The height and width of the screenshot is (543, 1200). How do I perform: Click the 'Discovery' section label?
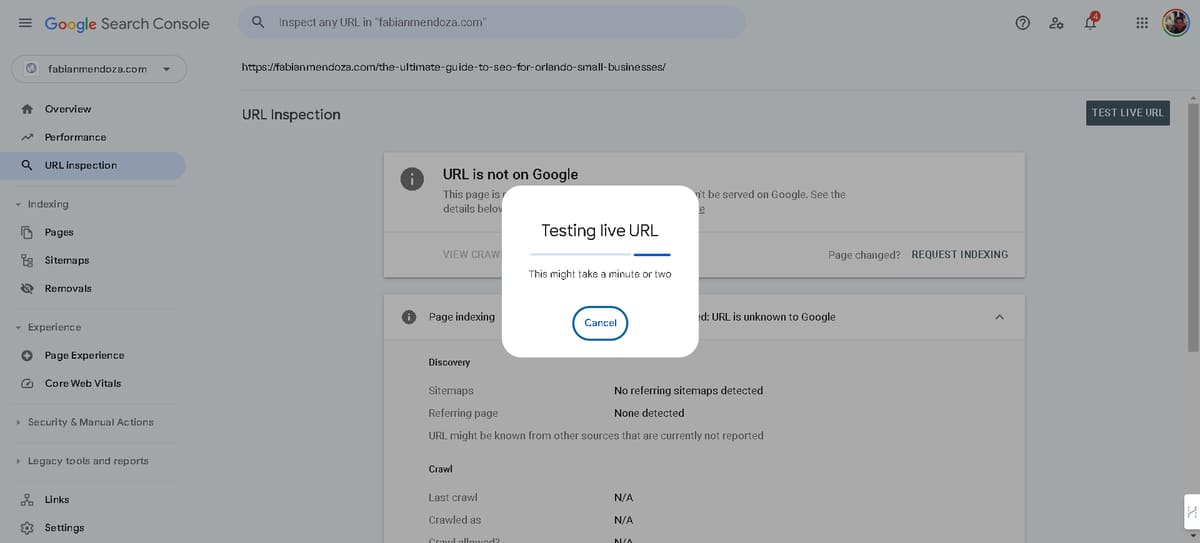click(449, 362)
